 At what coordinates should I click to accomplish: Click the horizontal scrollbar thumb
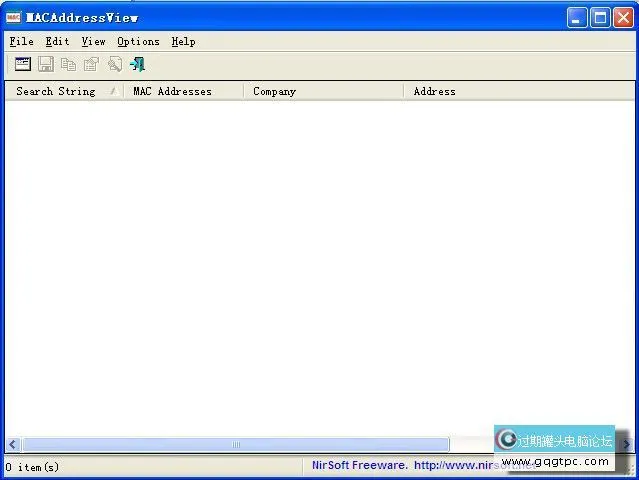click(x=236, y=445)
